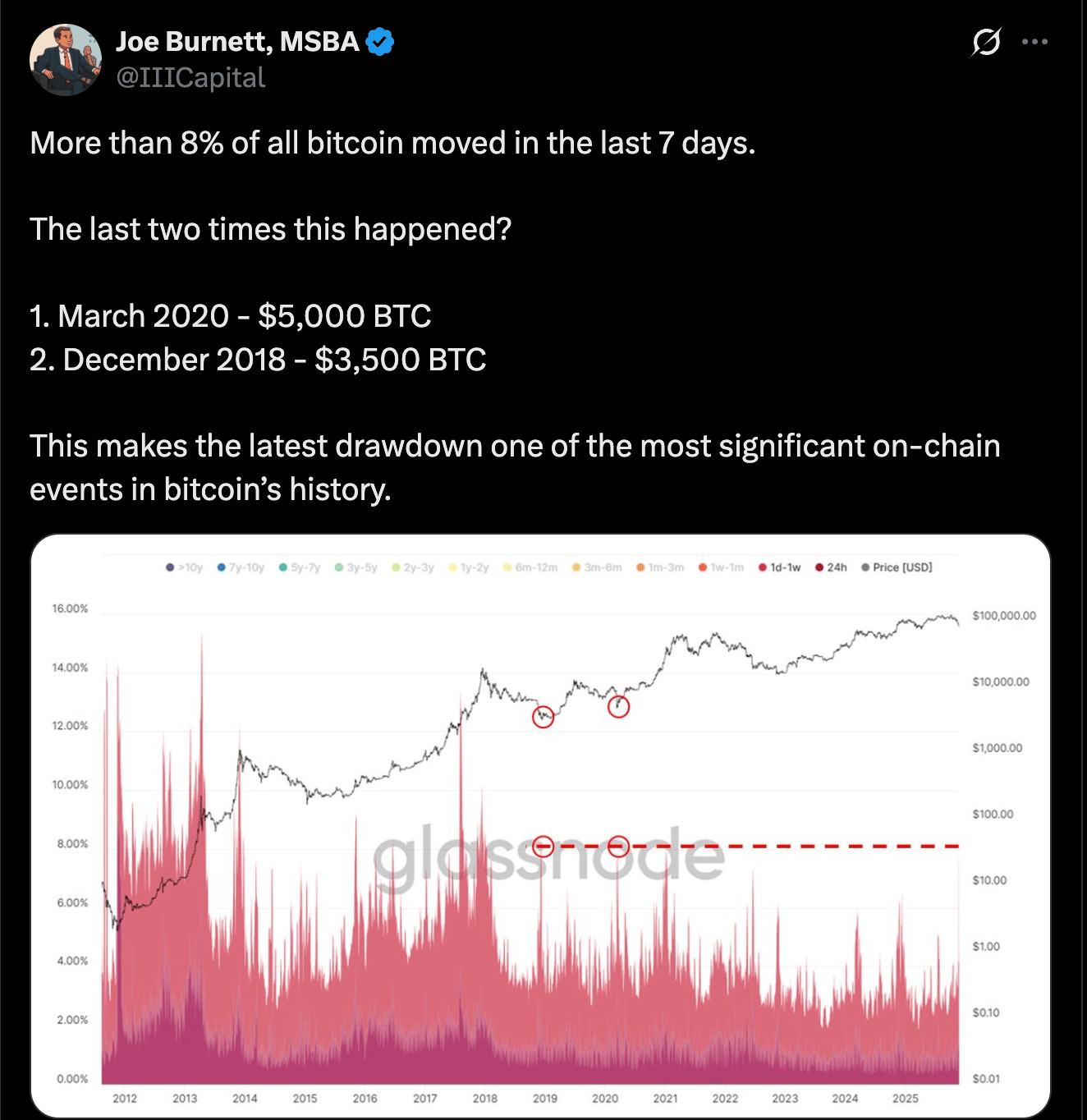
Task: Click the 2y-3y legend dot
Action: pyautogui.click(x=397, y=567)
